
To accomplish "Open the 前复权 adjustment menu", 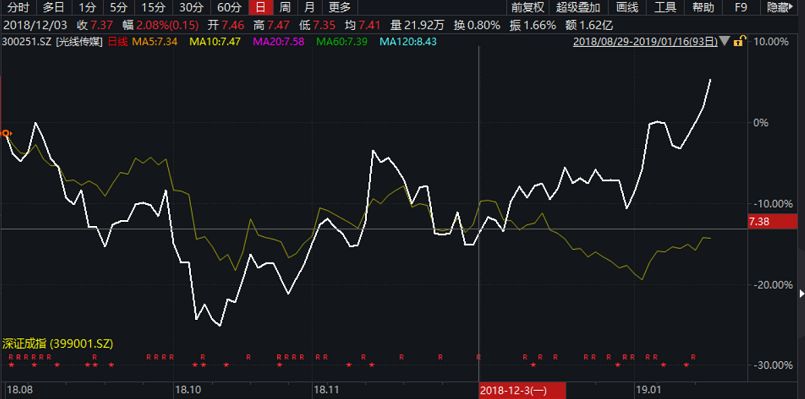I will tap(527, 7).
